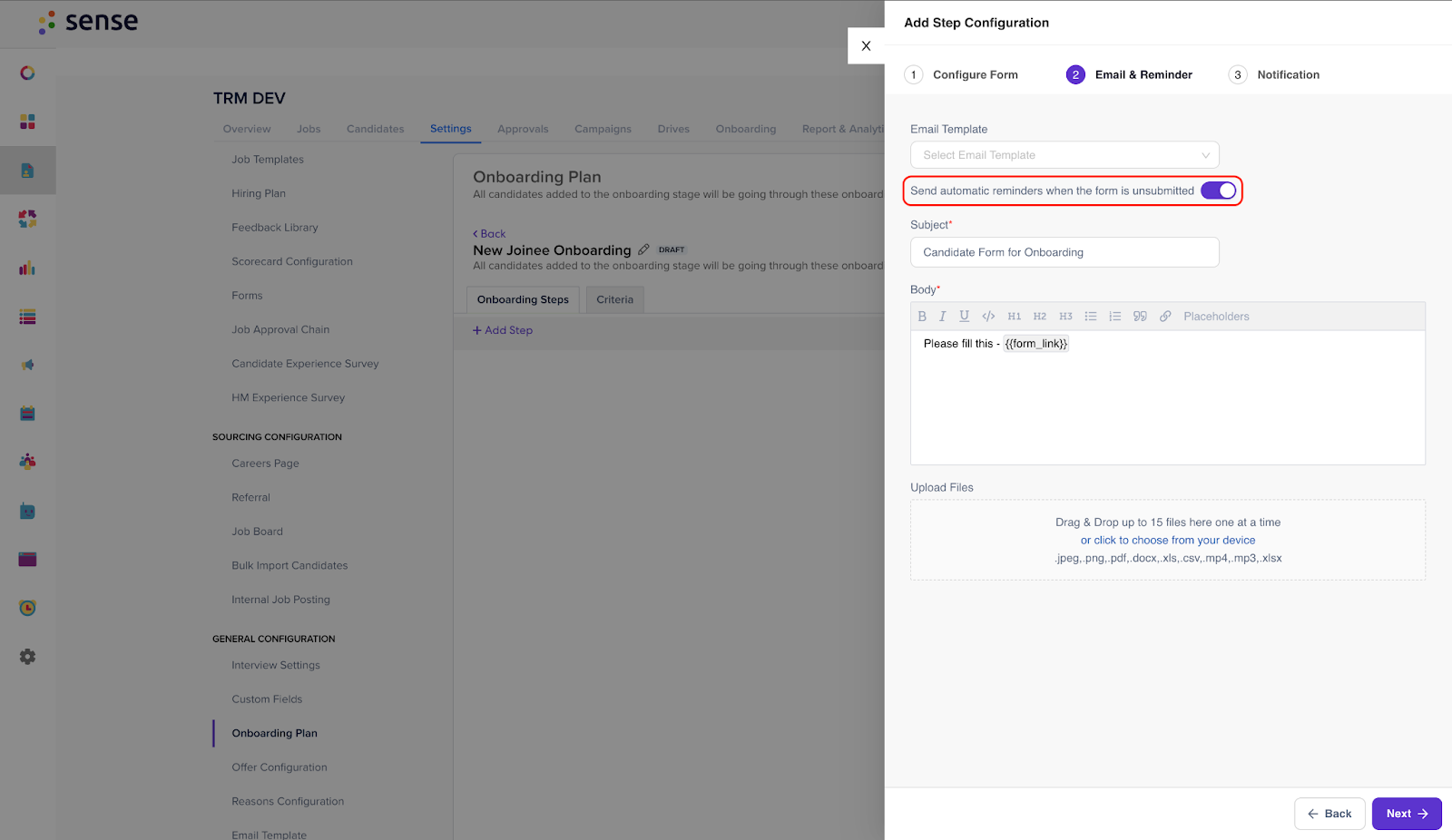
Task: Click choose from your device upload link
Action: tap(1168, 540)
